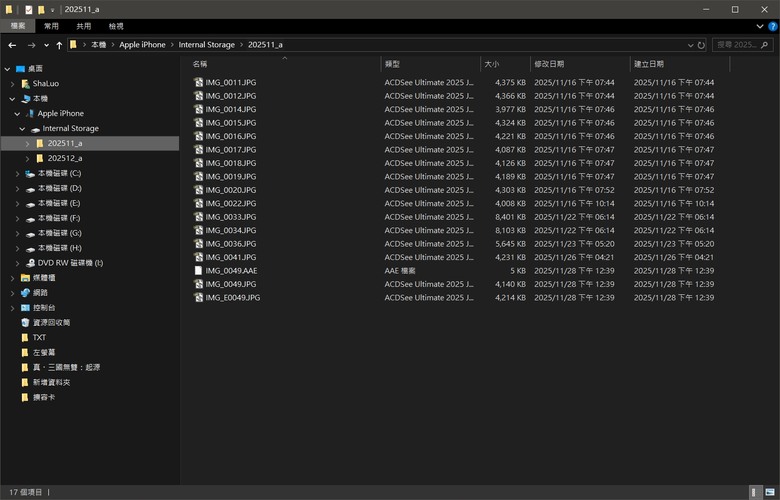Click the Back navigation arrow
780x500 pixels.
pyautogui.click(x=12, y=45)
